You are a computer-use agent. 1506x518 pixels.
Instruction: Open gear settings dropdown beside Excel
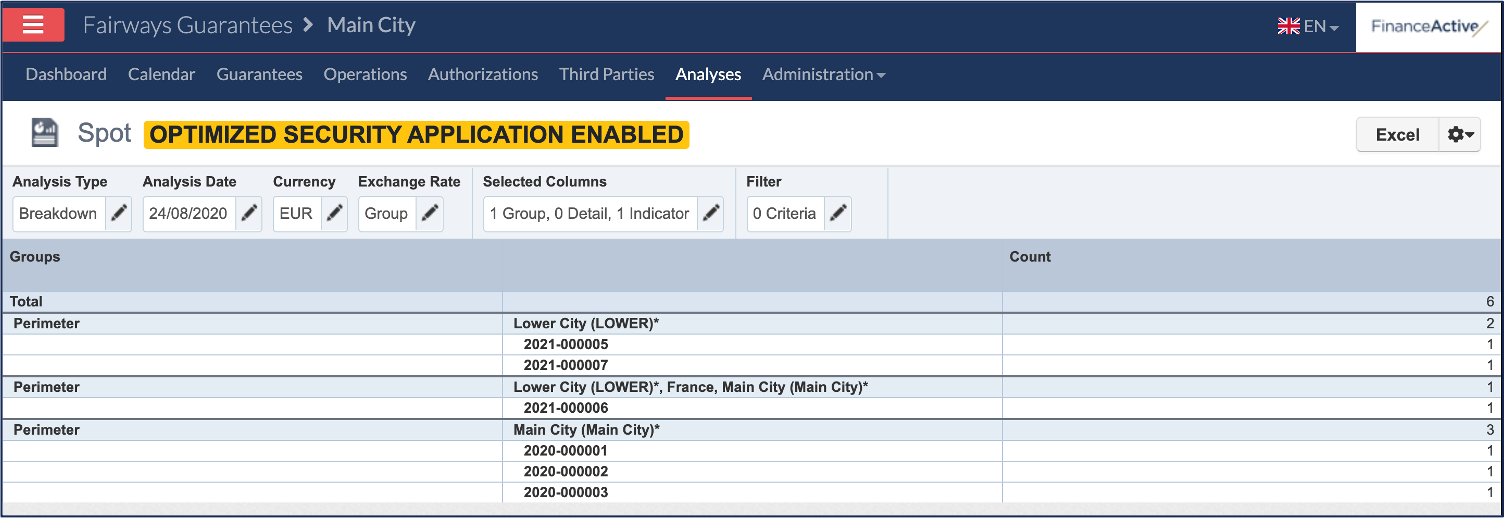(x=1460, y=135)
